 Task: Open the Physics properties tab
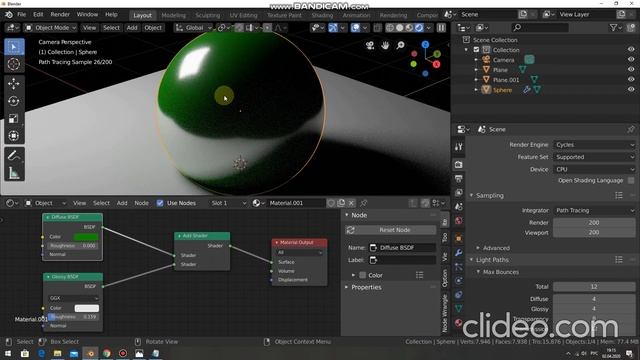(x=458, y=281)
